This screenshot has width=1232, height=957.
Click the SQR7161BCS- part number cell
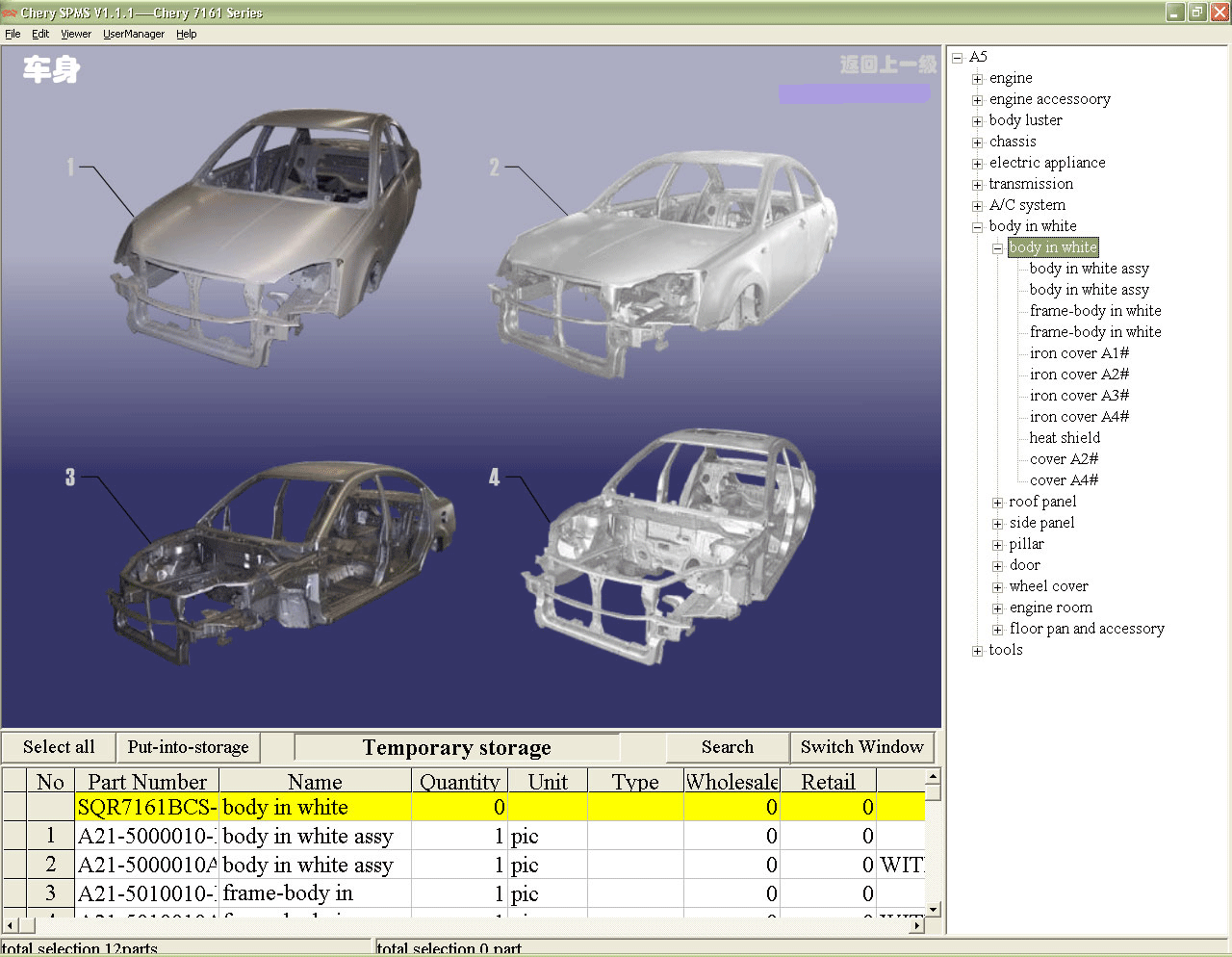pos(147,808)
